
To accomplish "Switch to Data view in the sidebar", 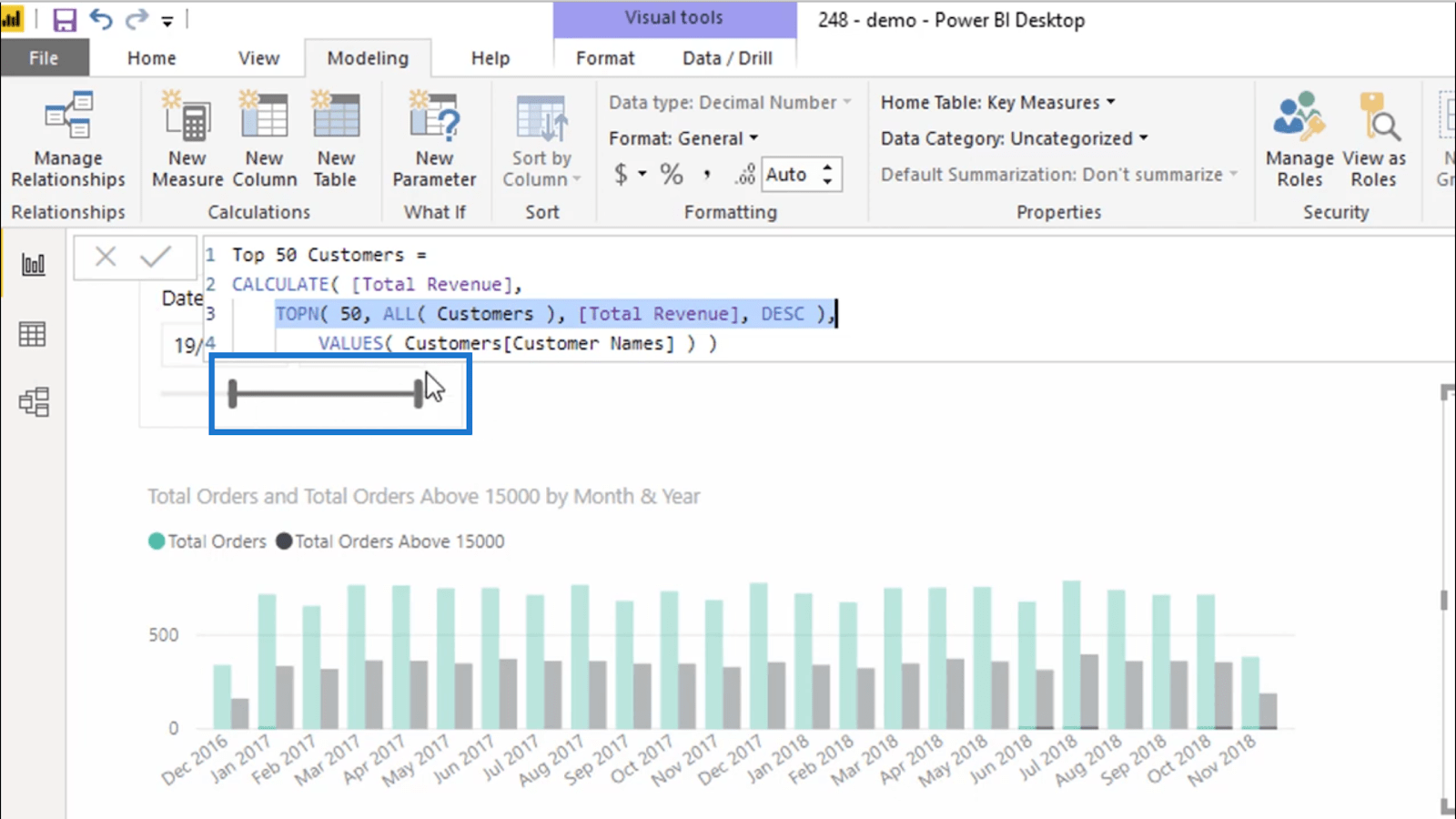I will click(33, 334).
